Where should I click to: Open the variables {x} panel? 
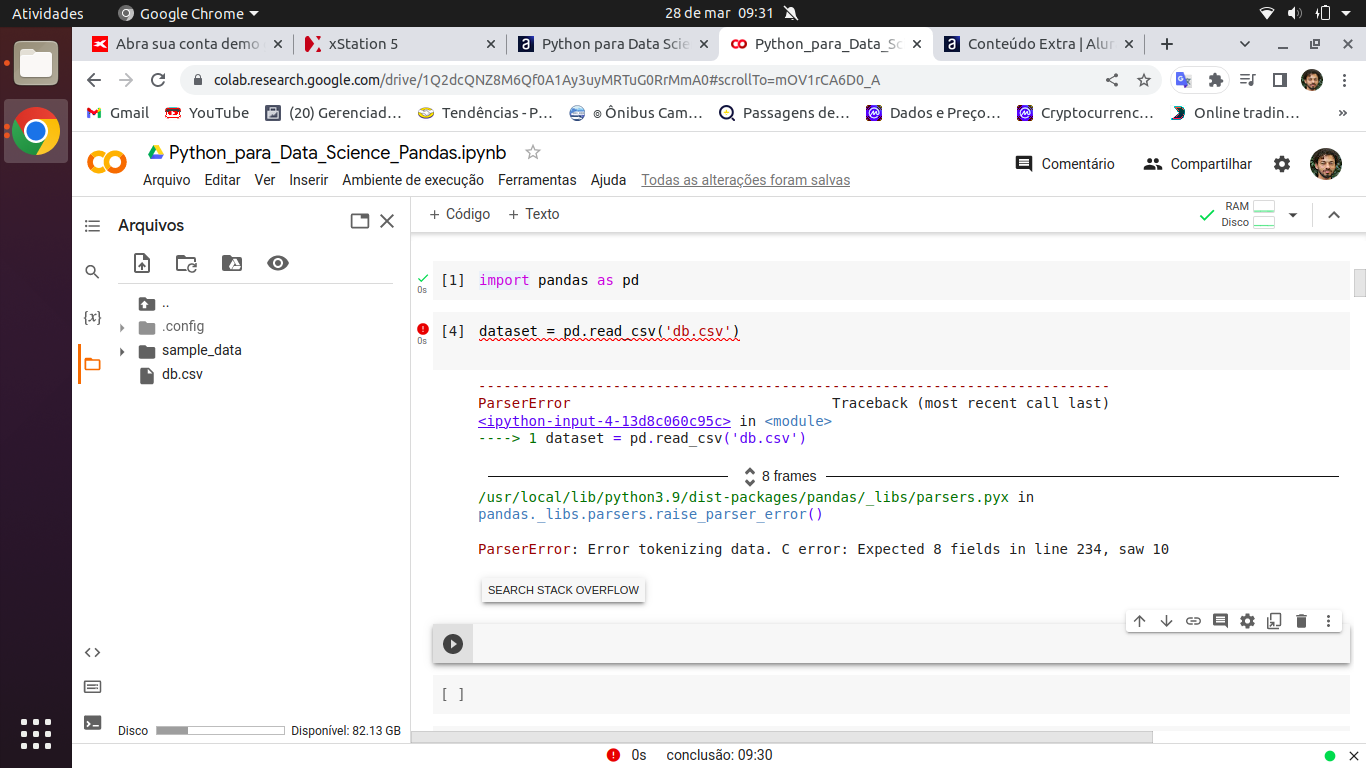[x=92, y=317]
